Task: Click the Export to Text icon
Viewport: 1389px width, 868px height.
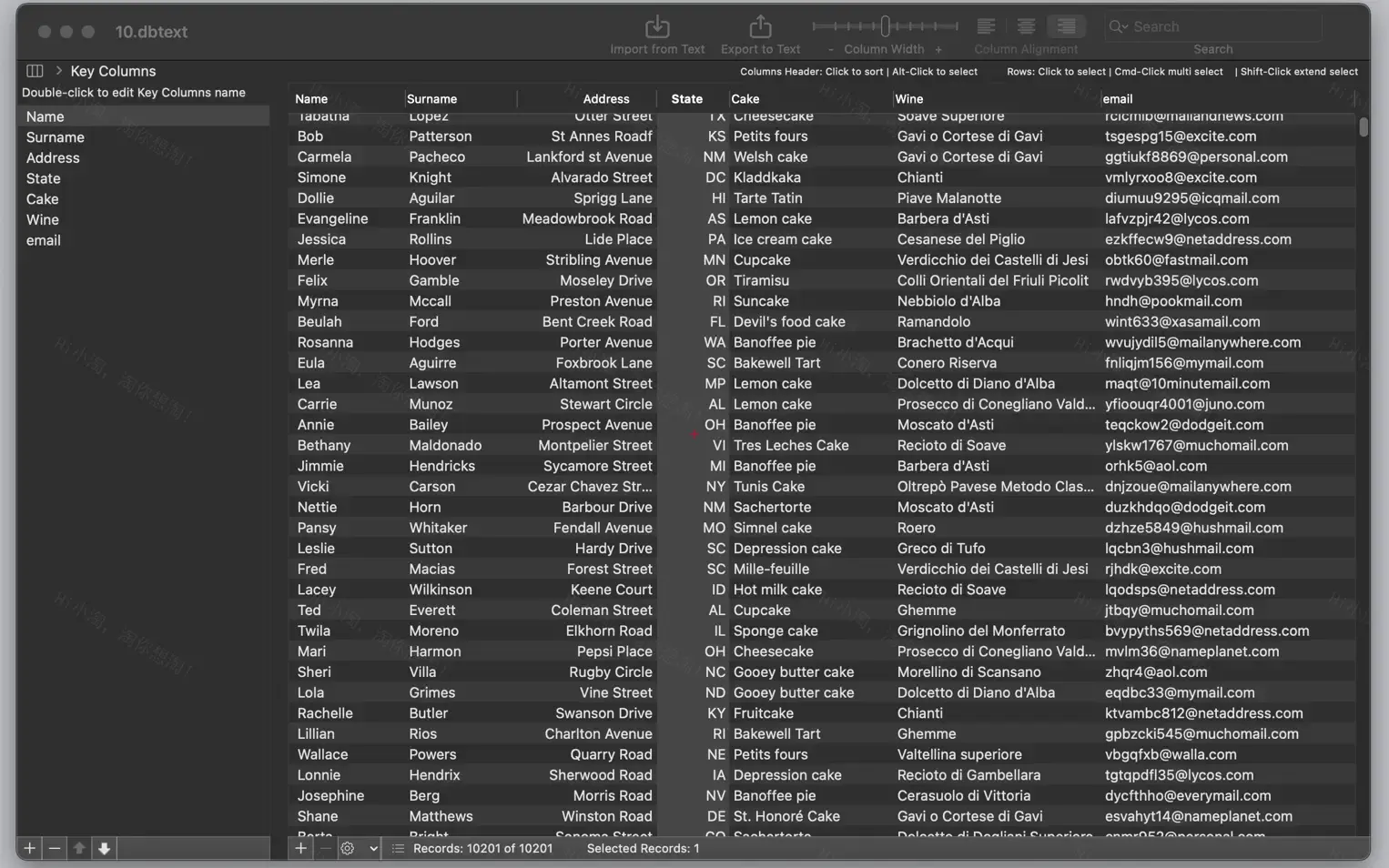Action: pyautogui.click(x=760, y=27)
